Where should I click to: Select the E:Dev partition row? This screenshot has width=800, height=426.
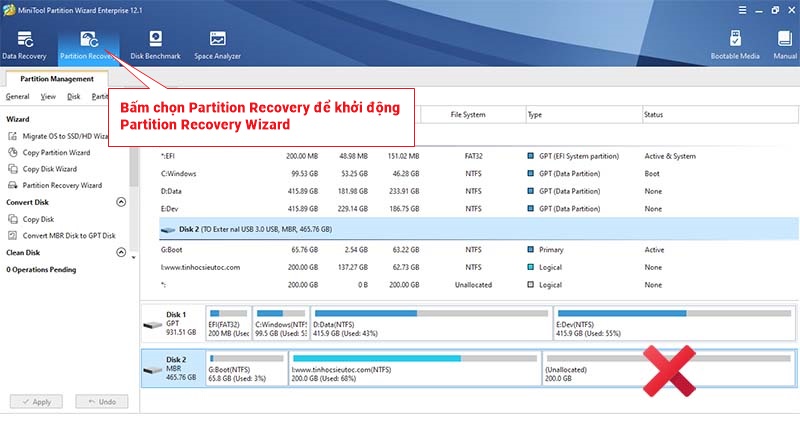coord(479,209)
